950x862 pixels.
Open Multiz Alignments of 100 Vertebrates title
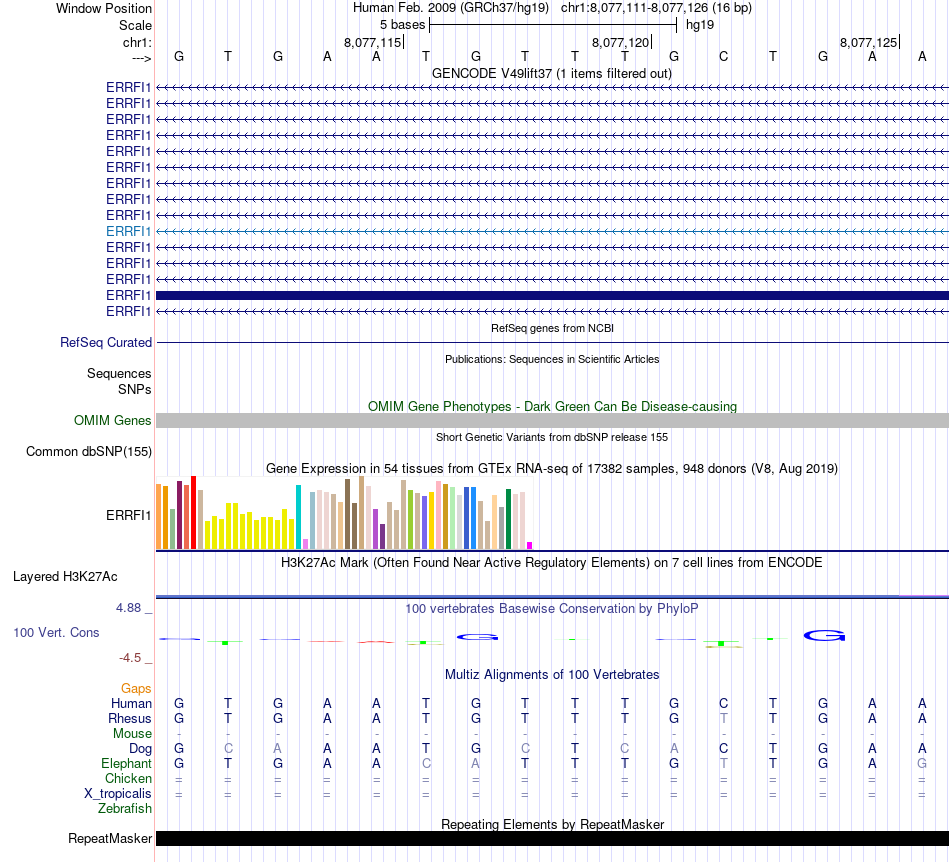tap(552, 675)
